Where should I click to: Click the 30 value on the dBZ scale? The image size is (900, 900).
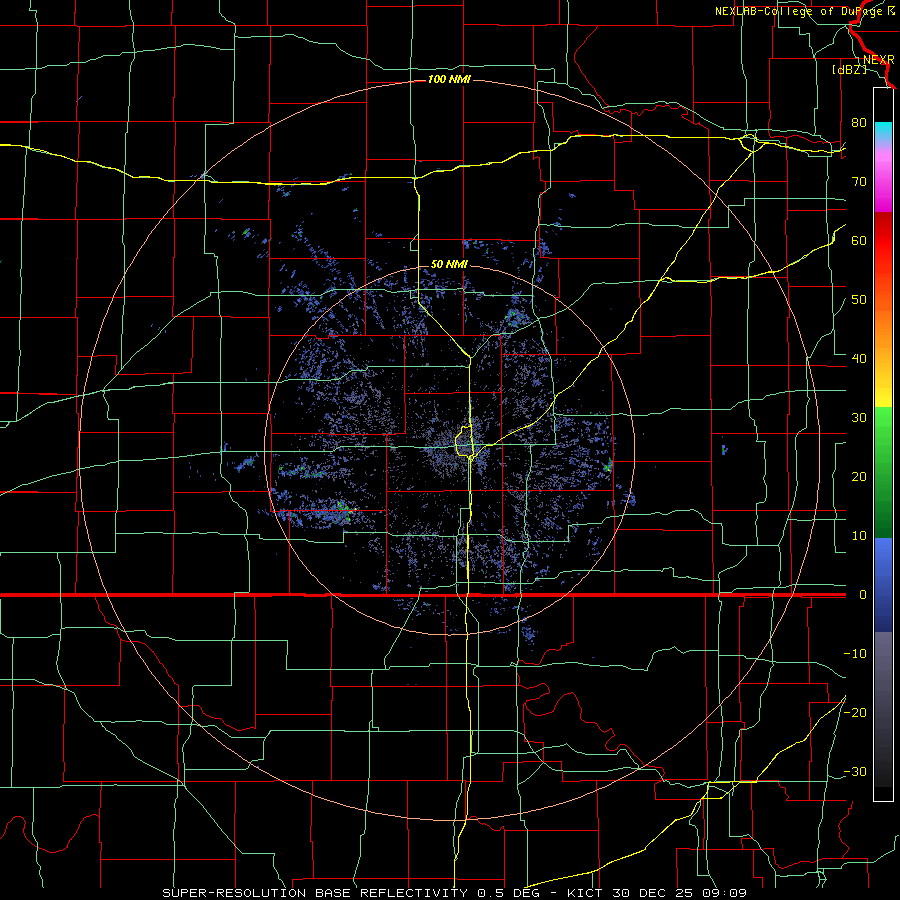[859, 417]
